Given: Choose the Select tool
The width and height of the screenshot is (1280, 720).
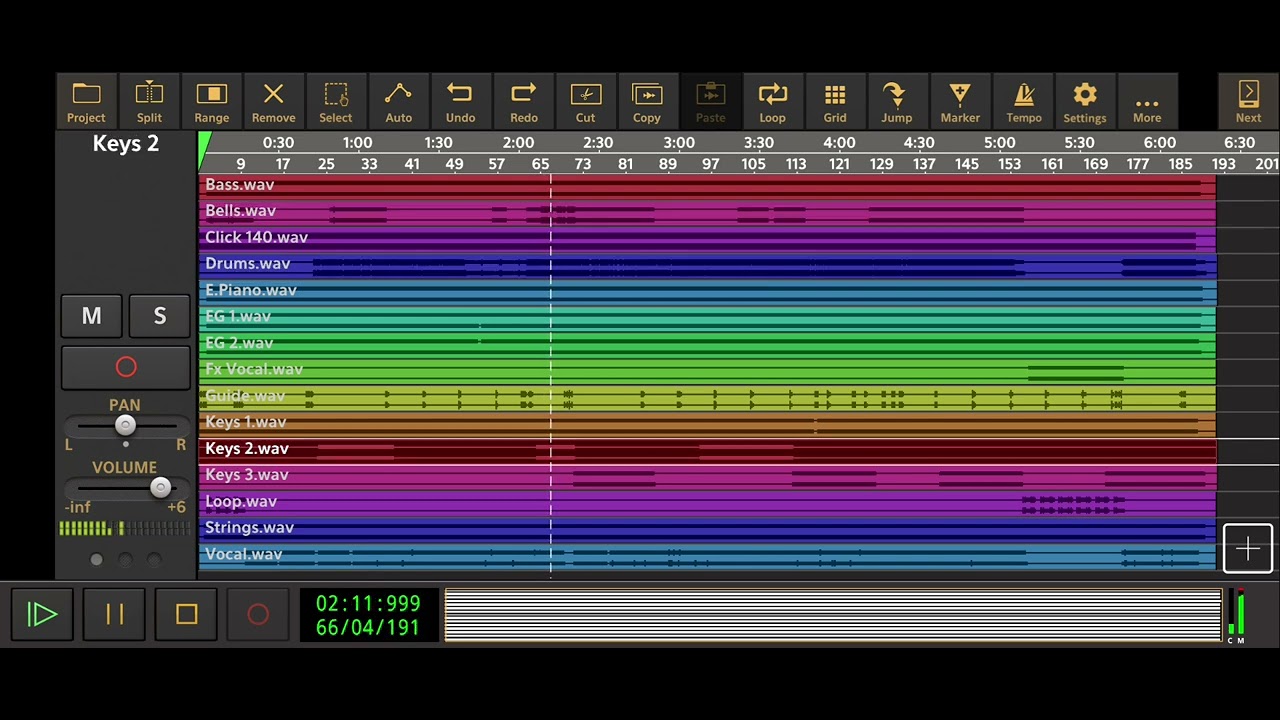Looking at the screenshot, I should (336, 102).
